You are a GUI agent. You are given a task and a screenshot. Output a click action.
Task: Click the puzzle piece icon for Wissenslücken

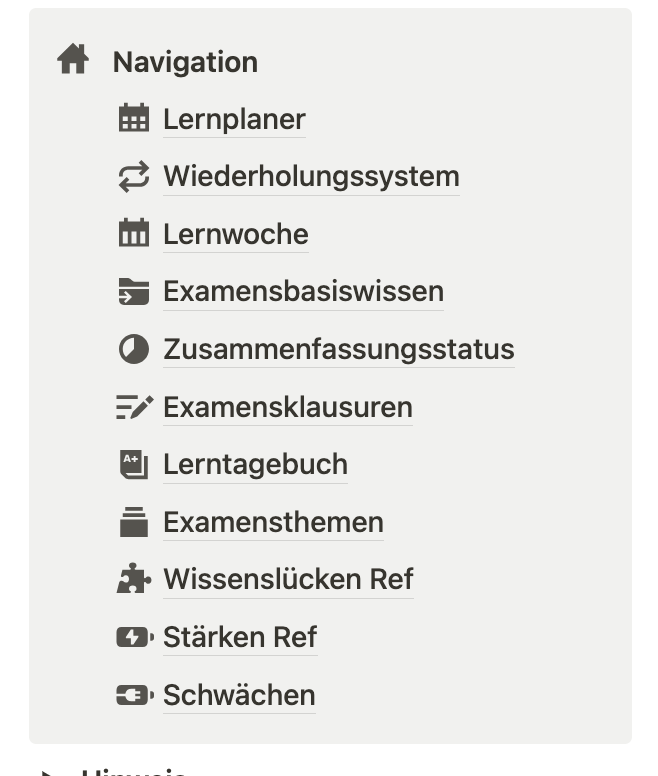pyautogui.click(x=133, y=579)
